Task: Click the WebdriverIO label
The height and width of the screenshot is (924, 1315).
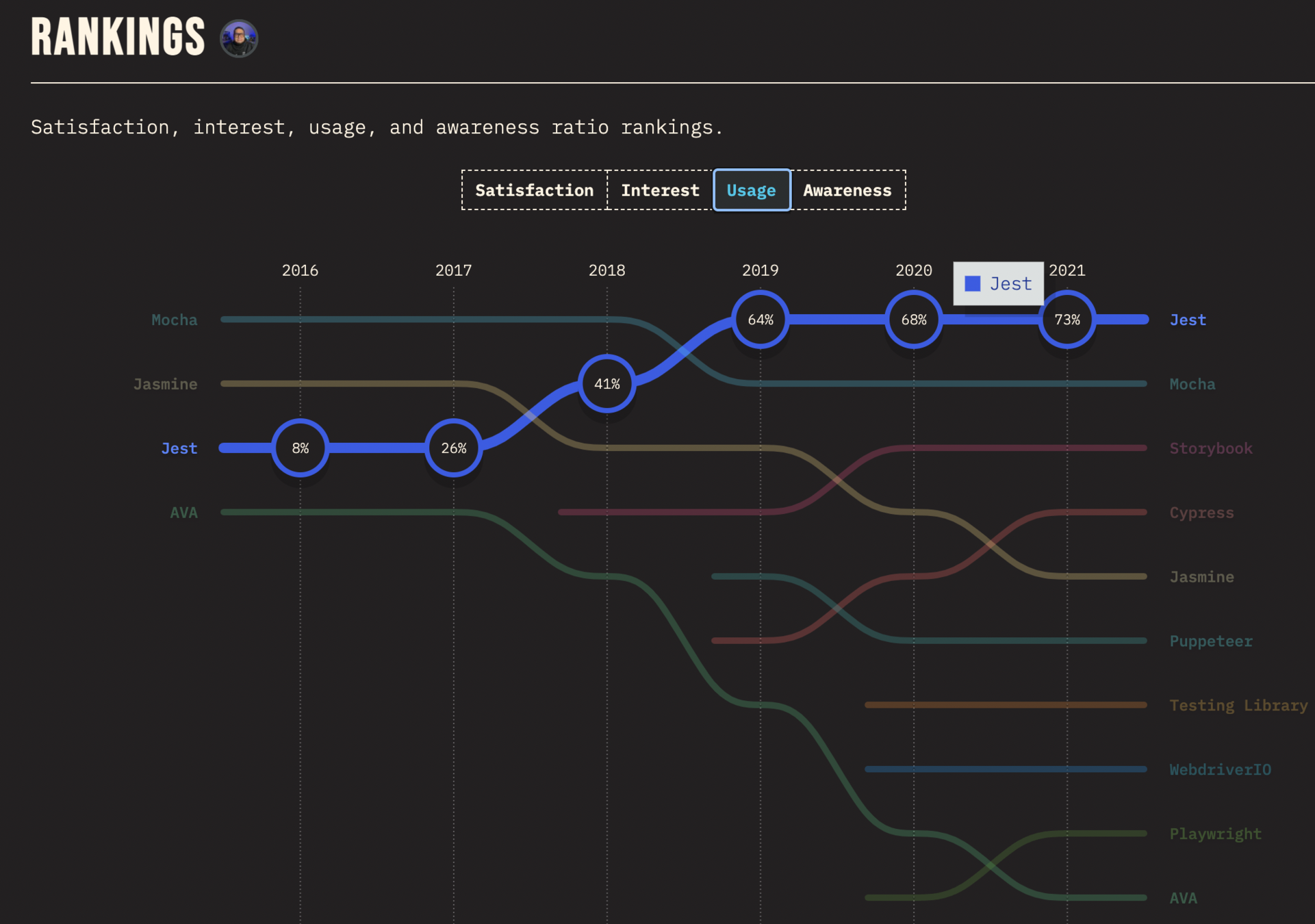Action: pyautogui.click(x=1220, y=770)
